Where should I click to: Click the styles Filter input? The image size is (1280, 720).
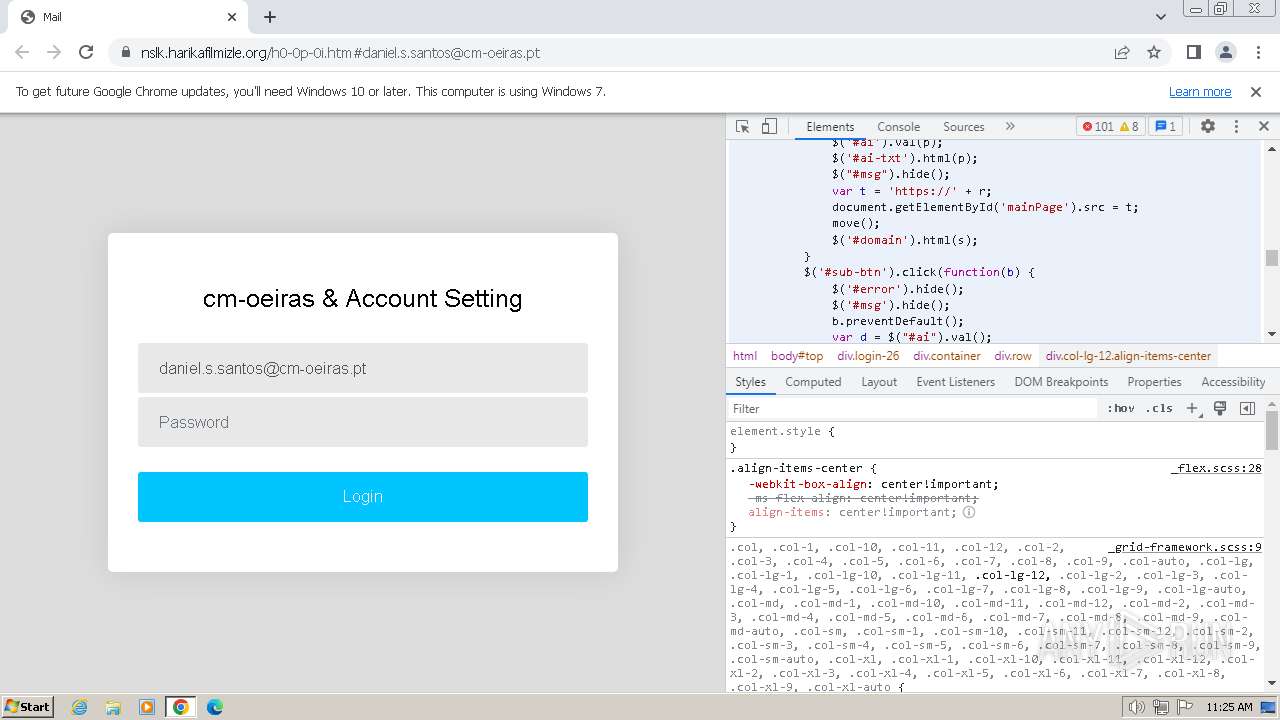[x=913, y=408]
